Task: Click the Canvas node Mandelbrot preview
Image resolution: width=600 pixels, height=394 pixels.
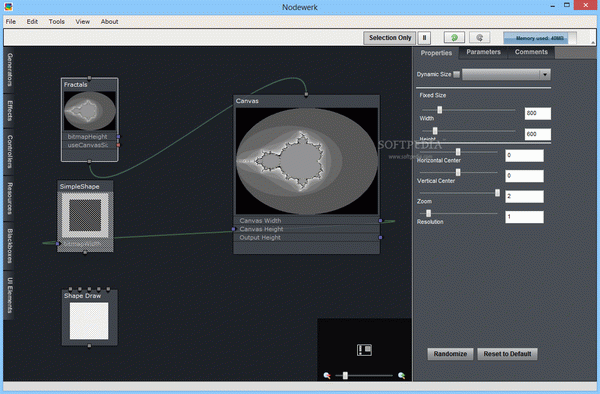Action: click(307, 161)
